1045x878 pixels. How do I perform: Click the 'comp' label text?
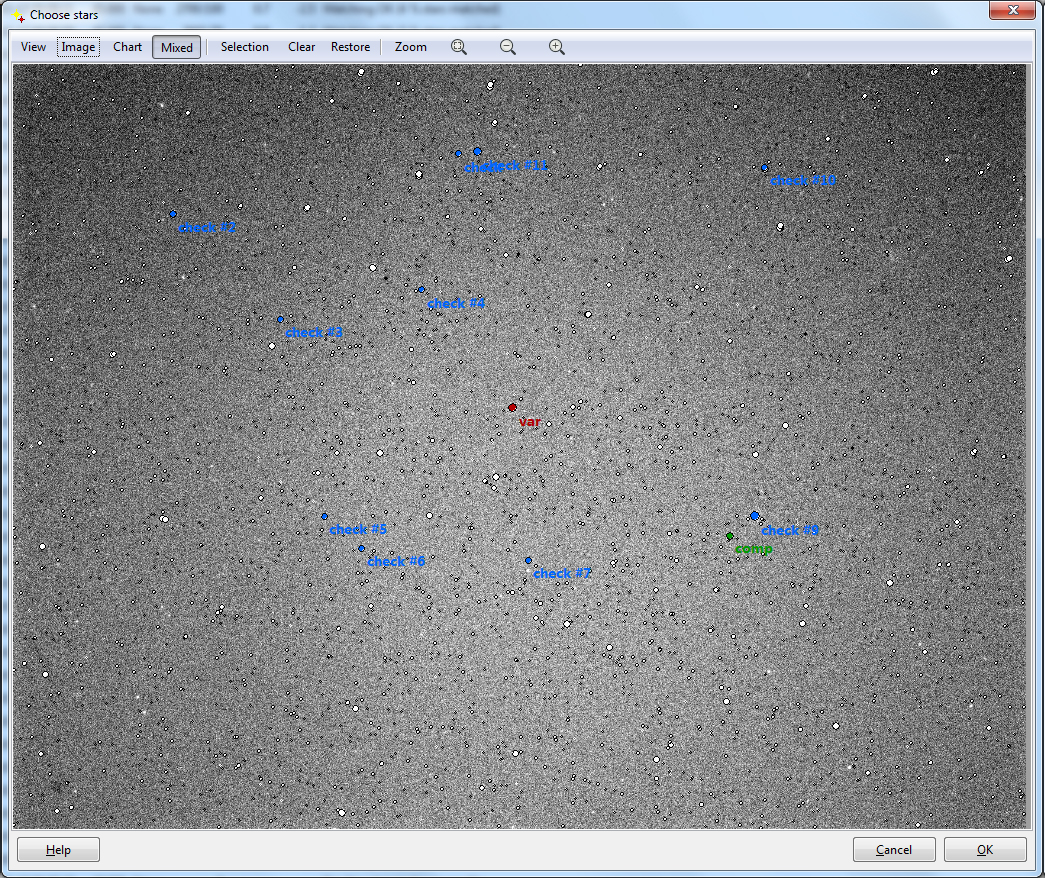point(754,549)
